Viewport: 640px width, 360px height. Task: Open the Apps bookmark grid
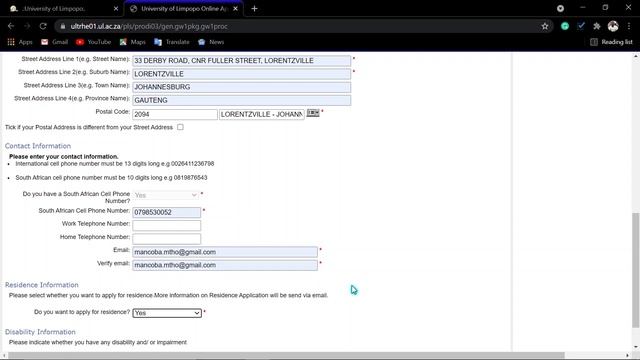pyautogui.click(x=20, y=42)
